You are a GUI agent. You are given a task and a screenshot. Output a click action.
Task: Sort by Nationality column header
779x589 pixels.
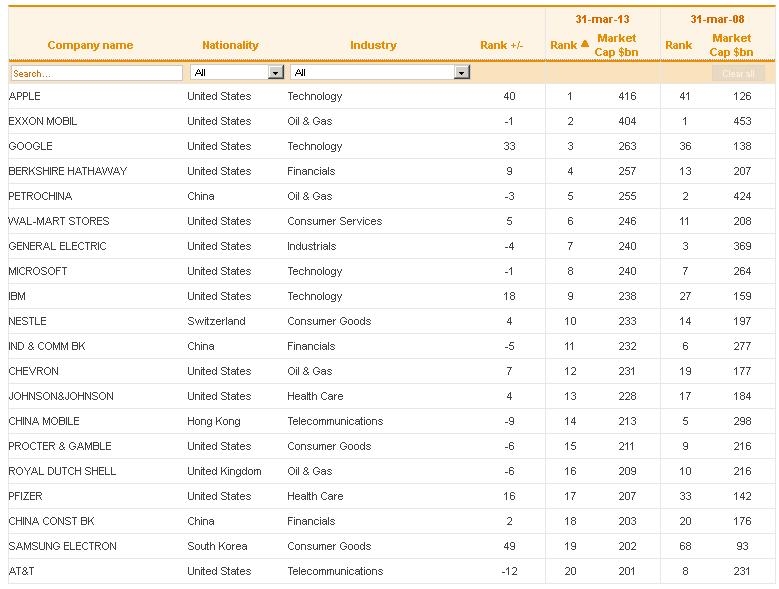[x=231, y=45]
